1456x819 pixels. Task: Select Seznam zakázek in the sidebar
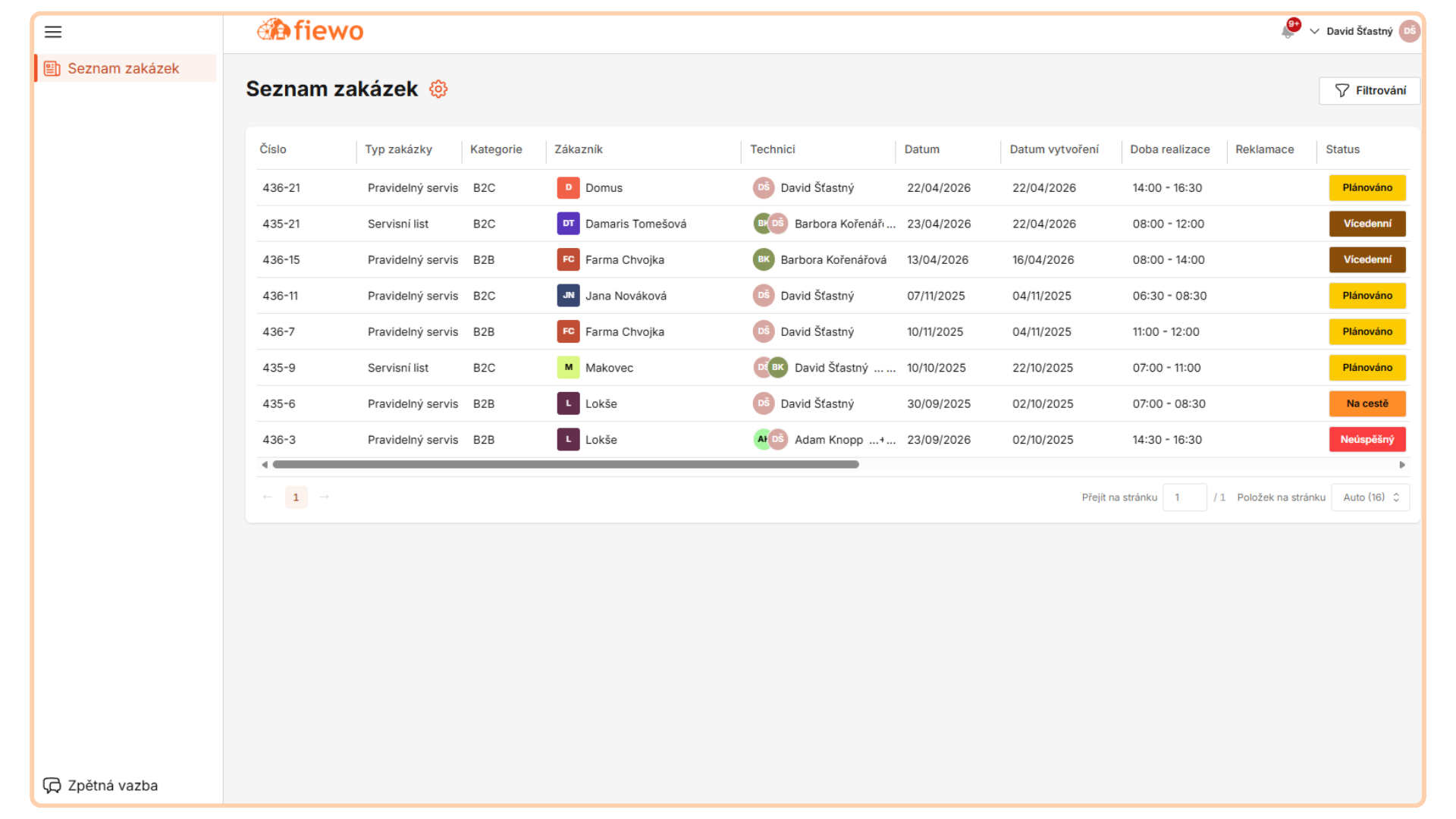coord(124,68)
